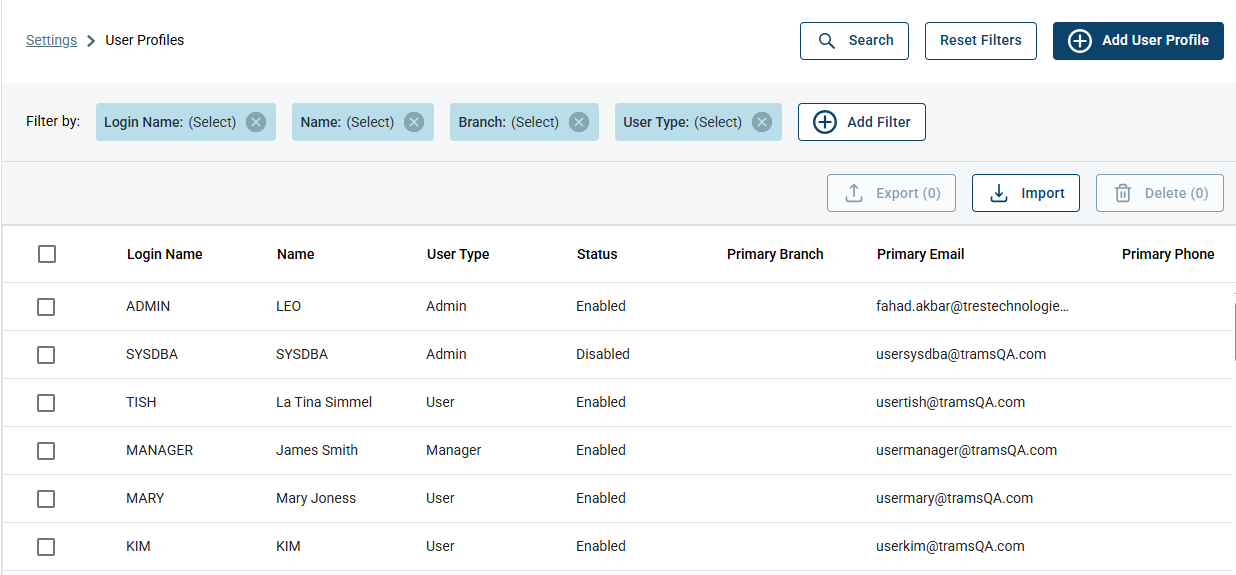Viewport: 1236px width, 575px height.
Task: Click the name James Smith
Action: [317, 450]
